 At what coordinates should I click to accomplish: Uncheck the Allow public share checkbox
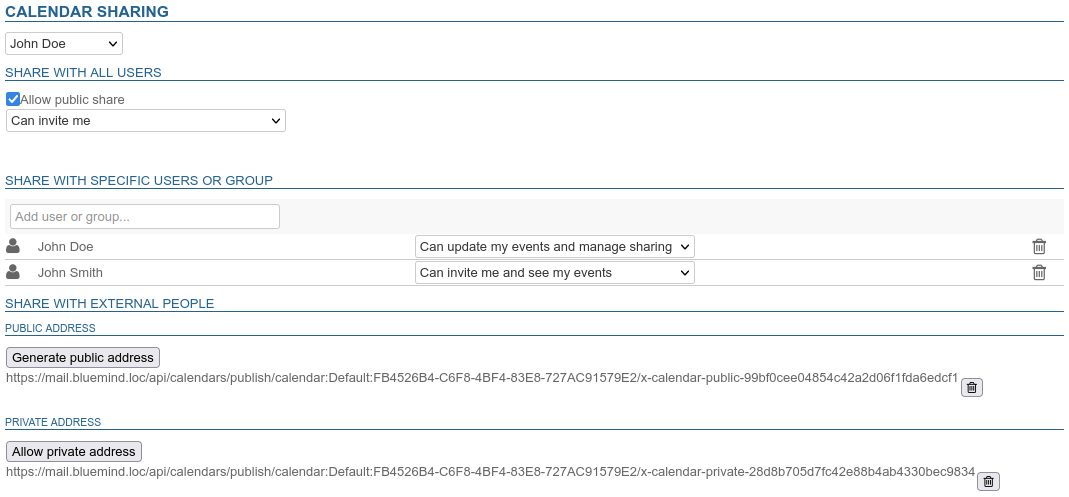pos(13,99)
